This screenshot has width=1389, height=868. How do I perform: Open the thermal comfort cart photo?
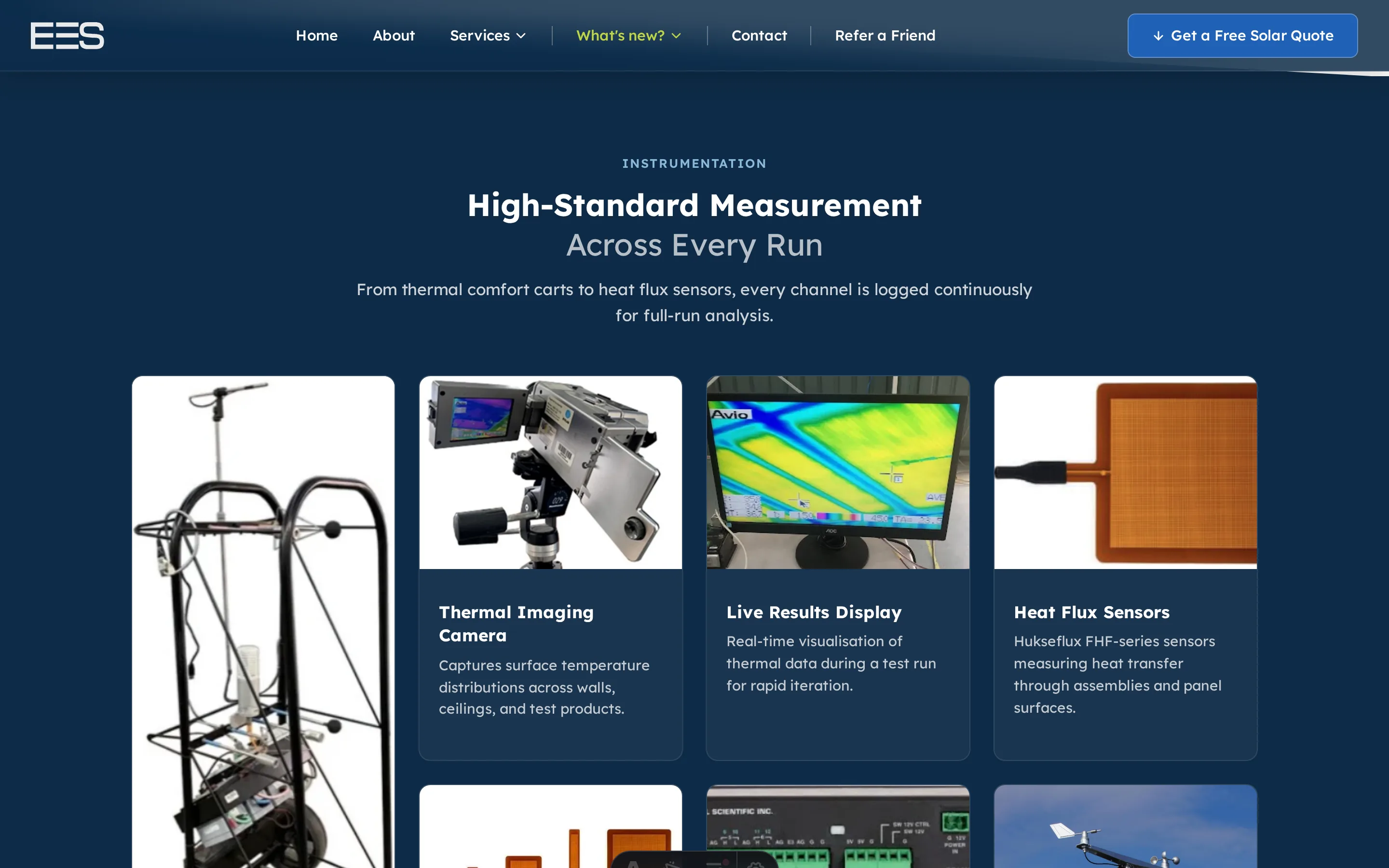(x=263, y=622)
